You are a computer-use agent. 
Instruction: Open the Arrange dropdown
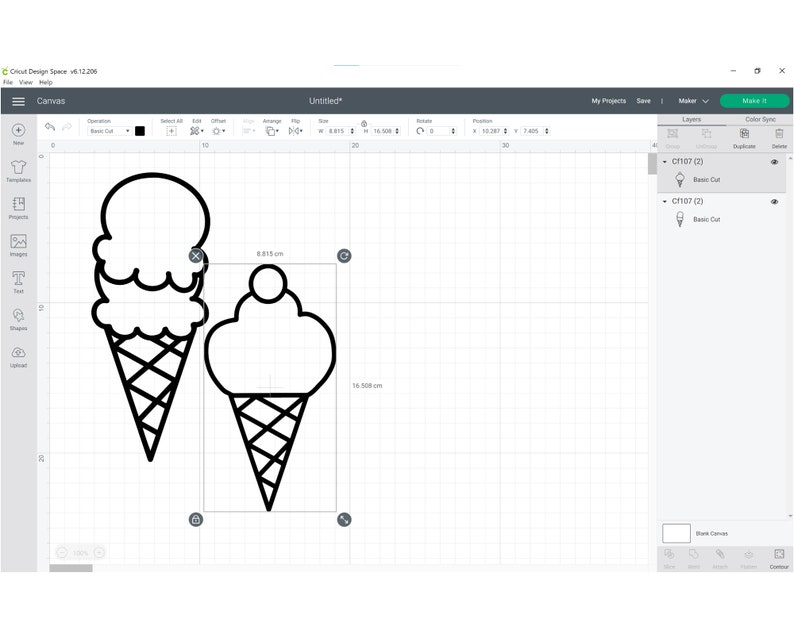click(272, 131)
